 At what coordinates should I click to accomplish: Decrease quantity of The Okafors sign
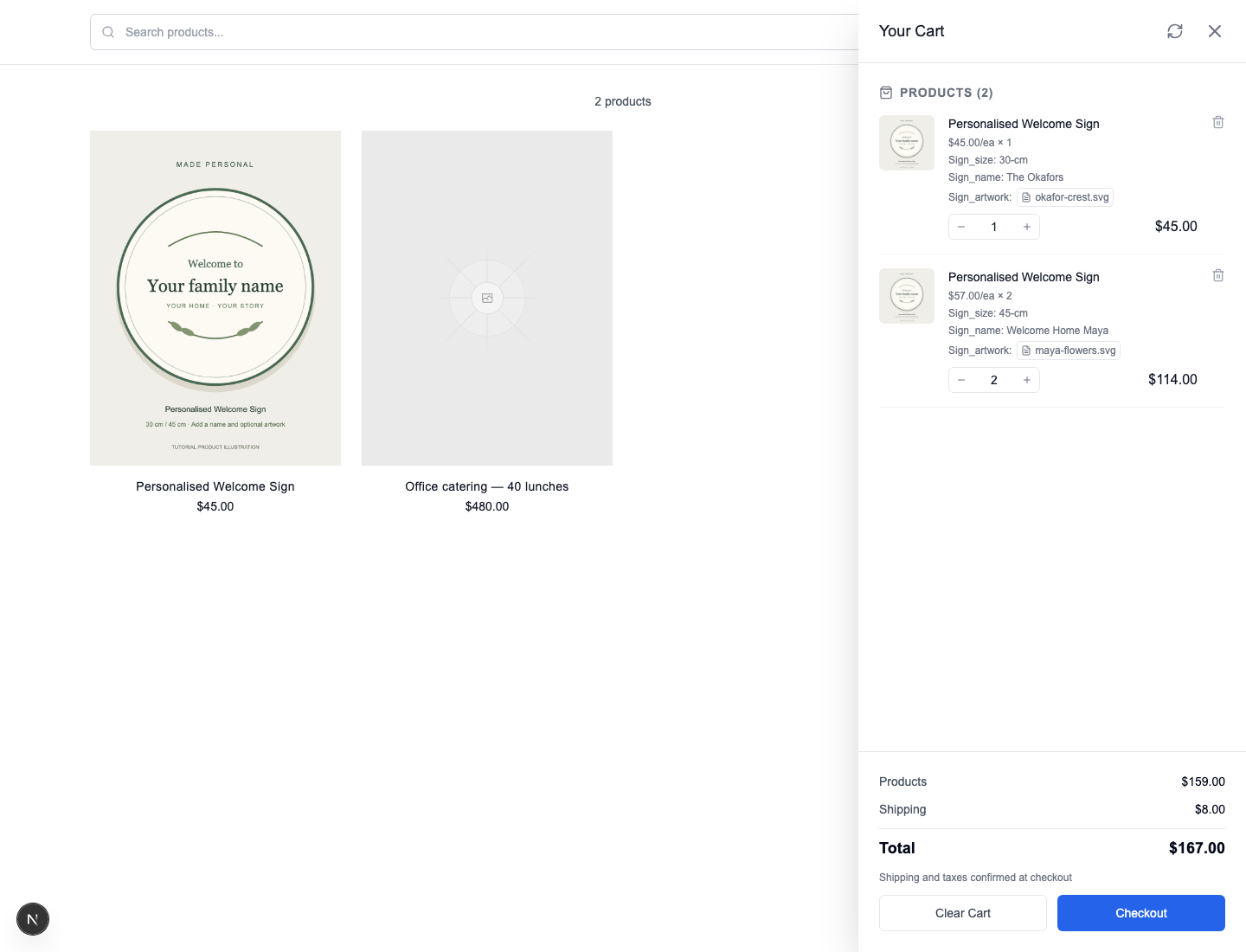click(961, 227)
